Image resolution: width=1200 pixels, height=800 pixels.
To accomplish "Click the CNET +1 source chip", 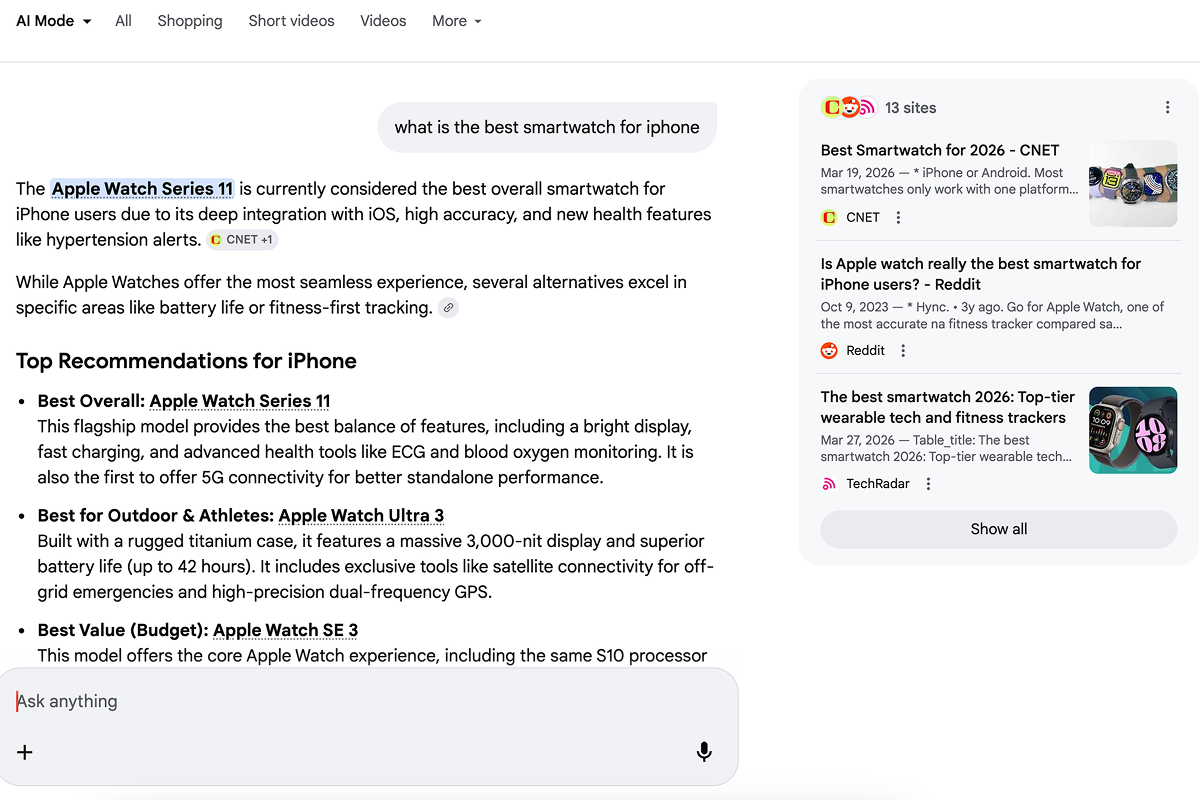I will 242,240.
